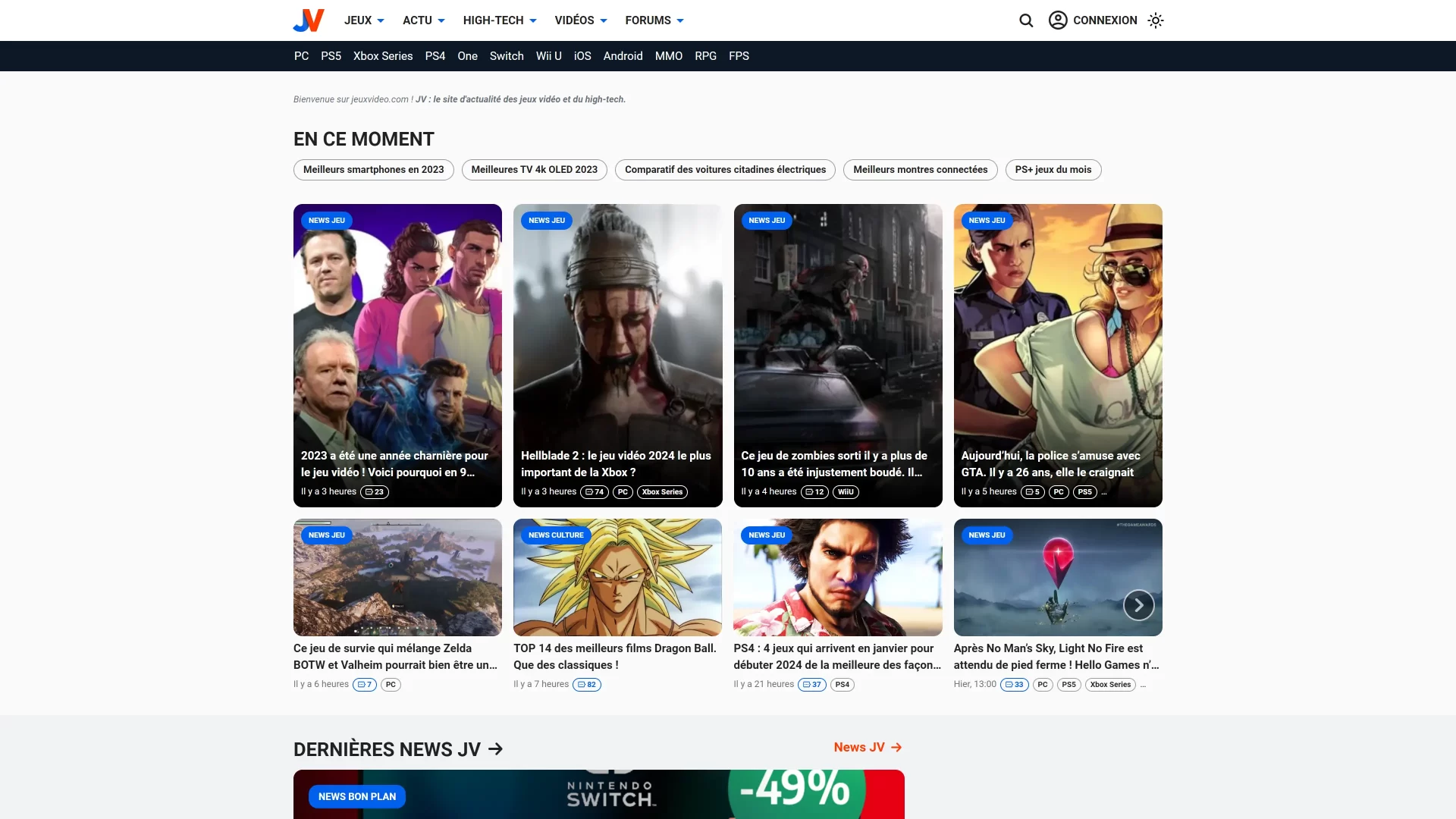This screenshot has height=819, width=1456.
Task: Open 'TOP 14 des meilleurs films Dragon Ball' title
Action: (614, 657)
